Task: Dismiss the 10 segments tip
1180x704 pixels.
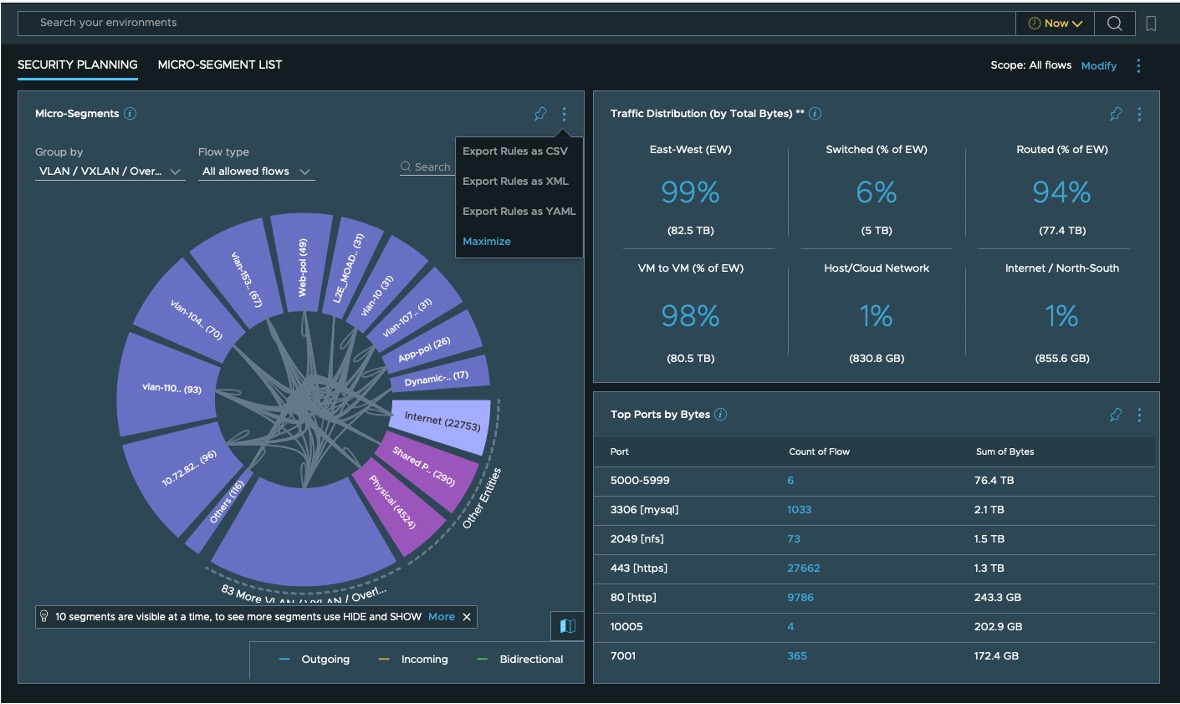Action: point(466,617)
